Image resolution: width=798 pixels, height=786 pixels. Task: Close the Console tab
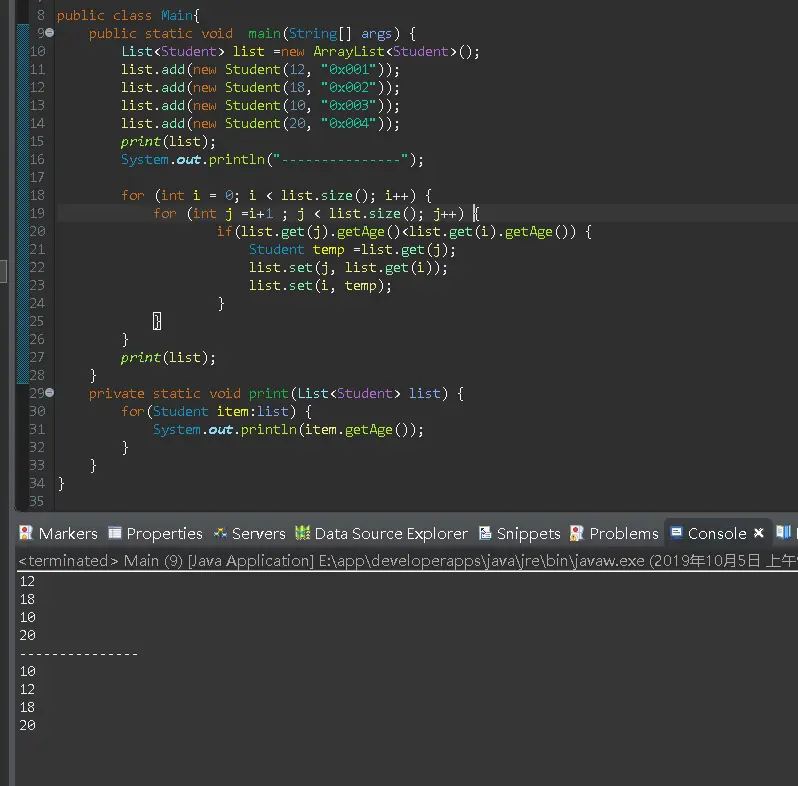pyautogui.click(x=759, y=533)
